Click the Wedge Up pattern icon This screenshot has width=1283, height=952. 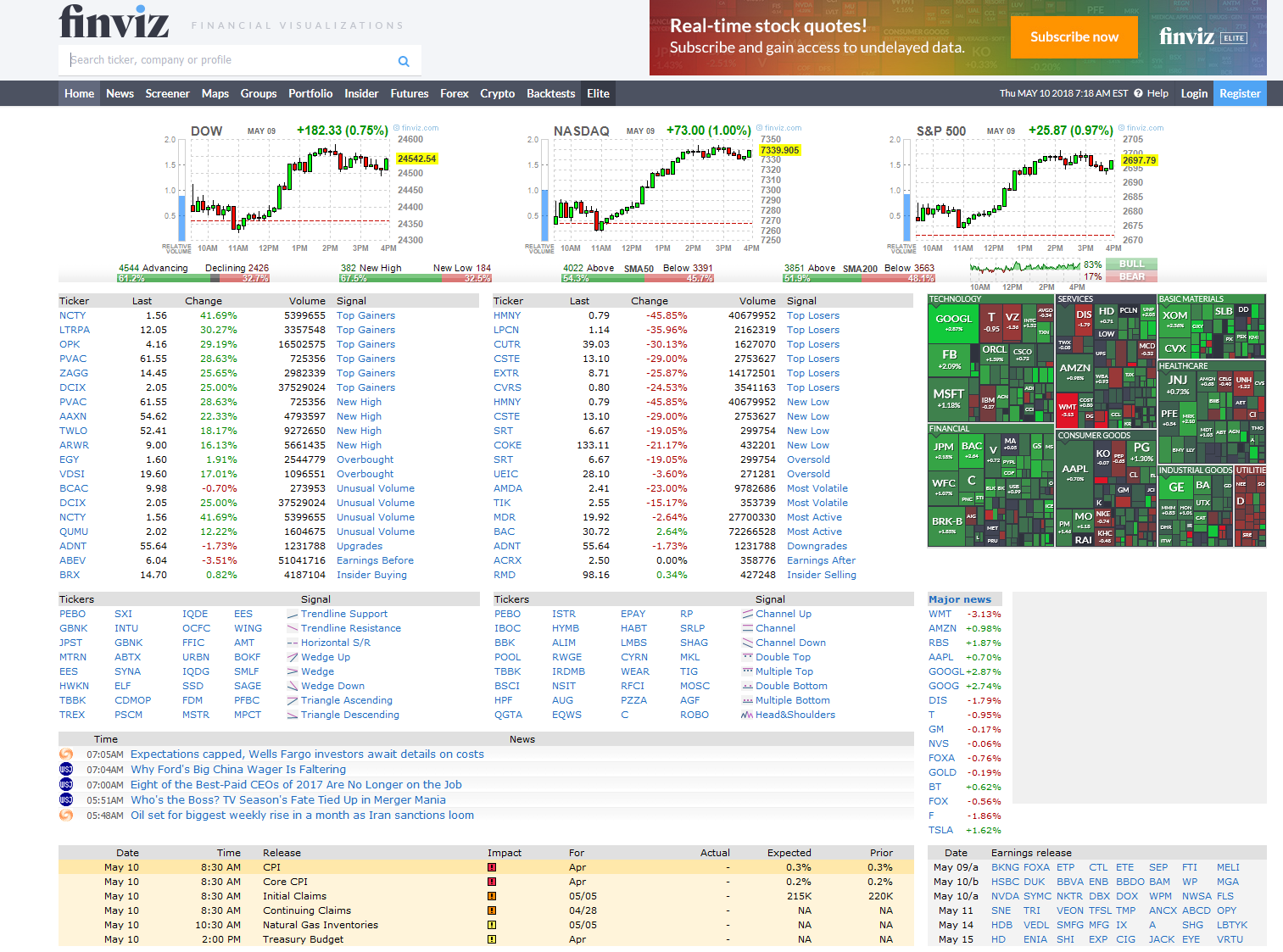point(293,658)
